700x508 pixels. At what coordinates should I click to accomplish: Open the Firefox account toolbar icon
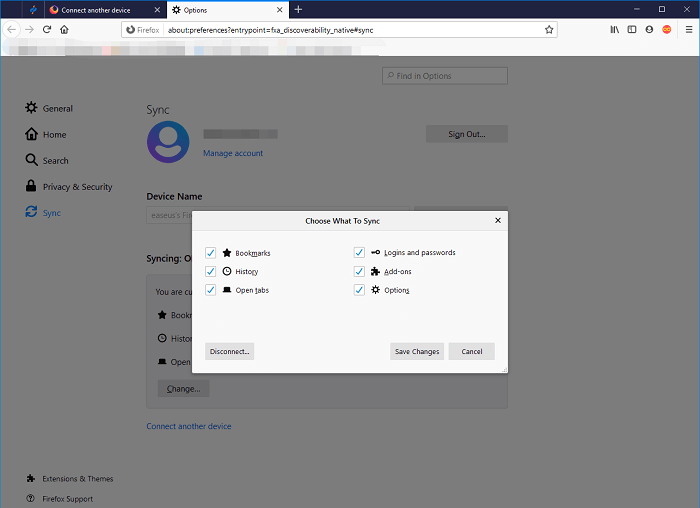(649, 30)
